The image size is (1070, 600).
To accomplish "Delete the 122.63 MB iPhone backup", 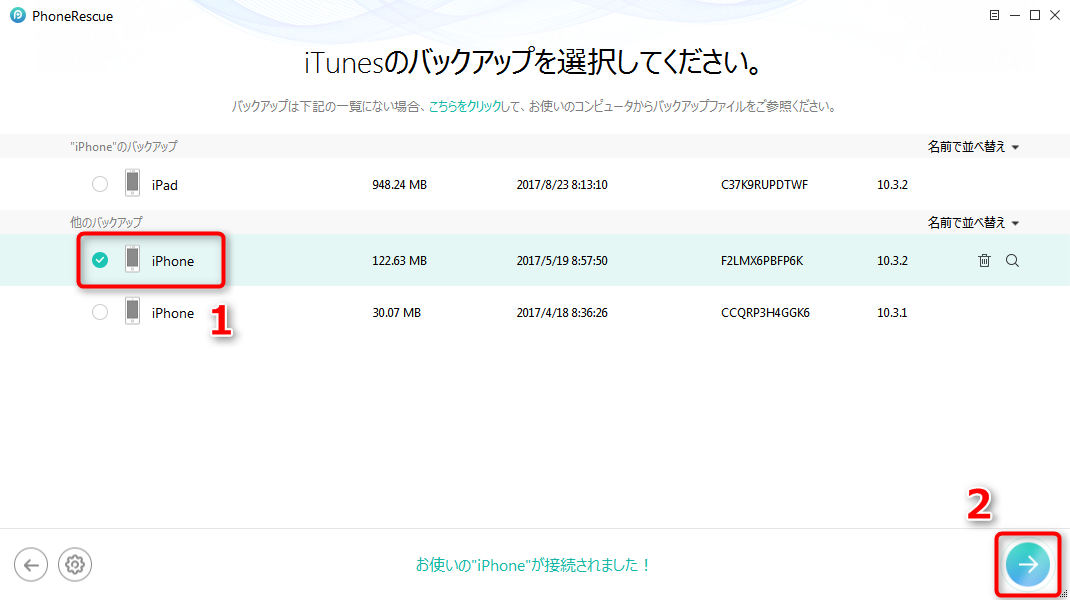I will (984, 260).
